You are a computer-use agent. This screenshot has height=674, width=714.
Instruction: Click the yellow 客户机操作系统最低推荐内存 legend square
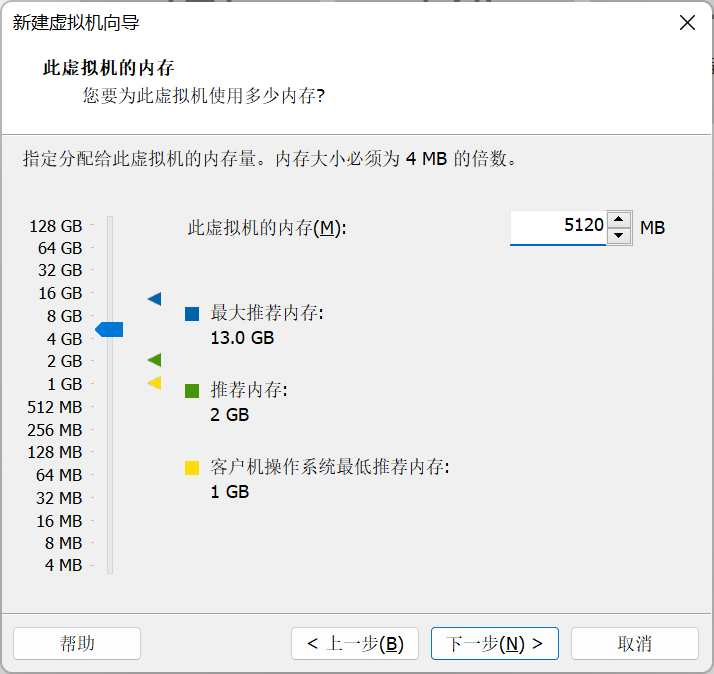coord(192,467)
